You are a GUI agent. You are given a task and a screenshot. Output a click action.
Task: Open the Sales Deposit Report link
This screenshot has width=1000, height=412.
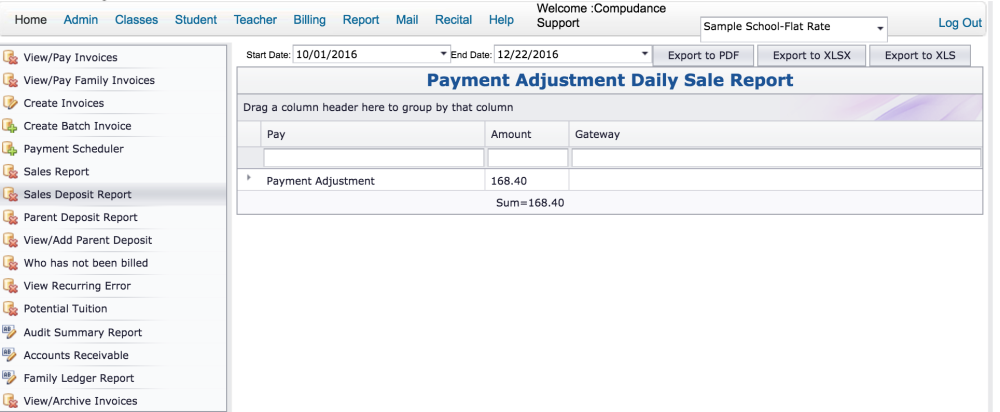(x=77, y=195)
